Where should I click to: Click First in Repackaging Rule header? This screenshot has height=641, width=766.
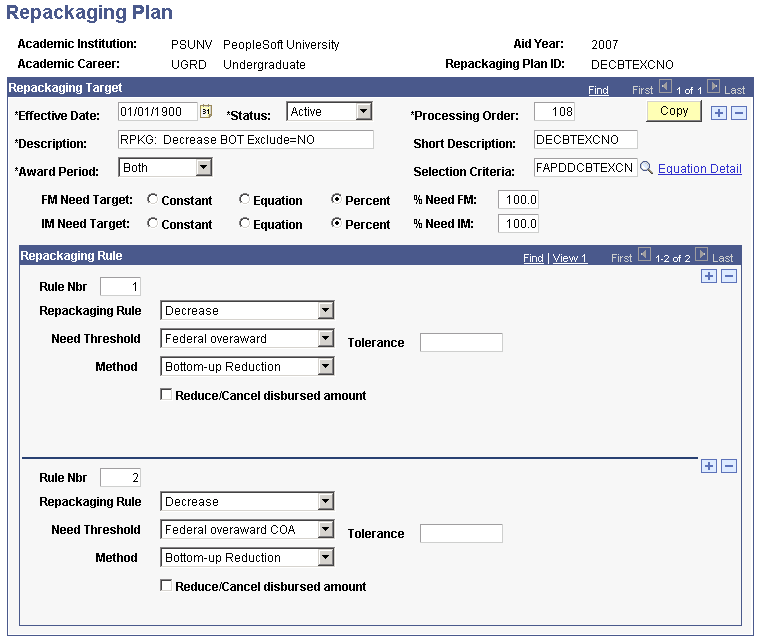point(621,258)
